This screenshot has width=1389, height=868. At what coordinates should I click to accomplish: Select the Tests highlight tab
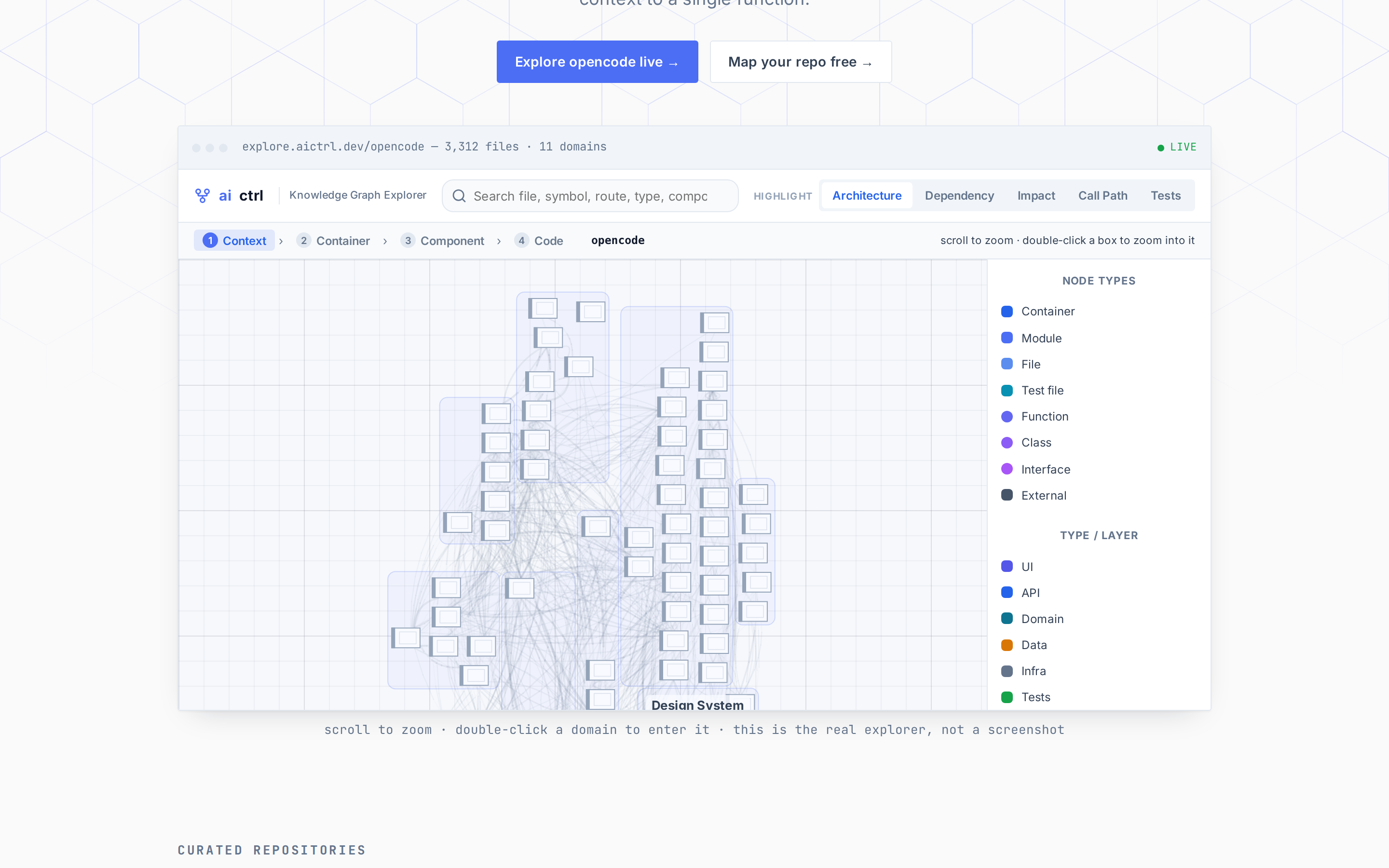pos(1165,196)
